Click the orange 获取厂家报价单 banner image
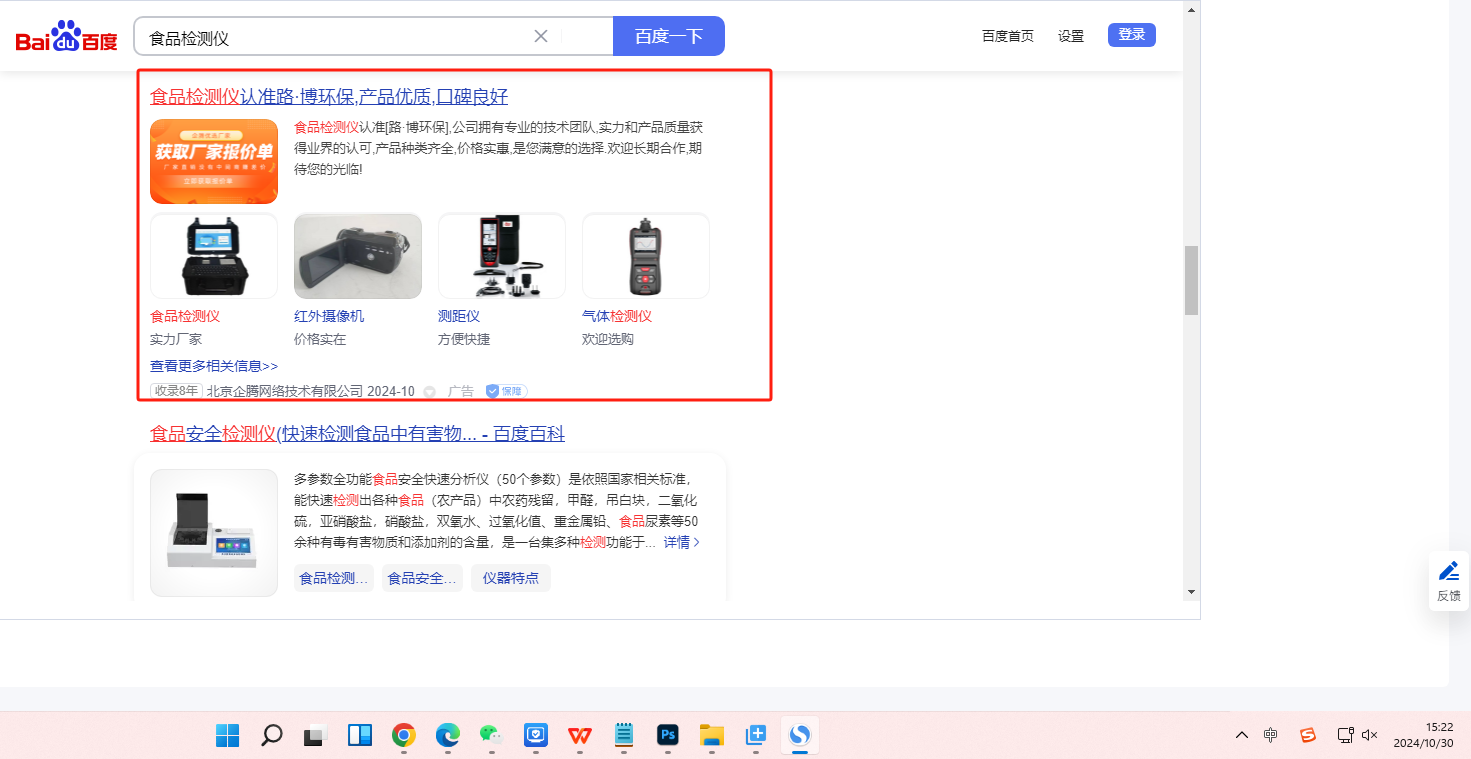The width and height of the screenshot is (1471, 759). click(x=214, y=161)
